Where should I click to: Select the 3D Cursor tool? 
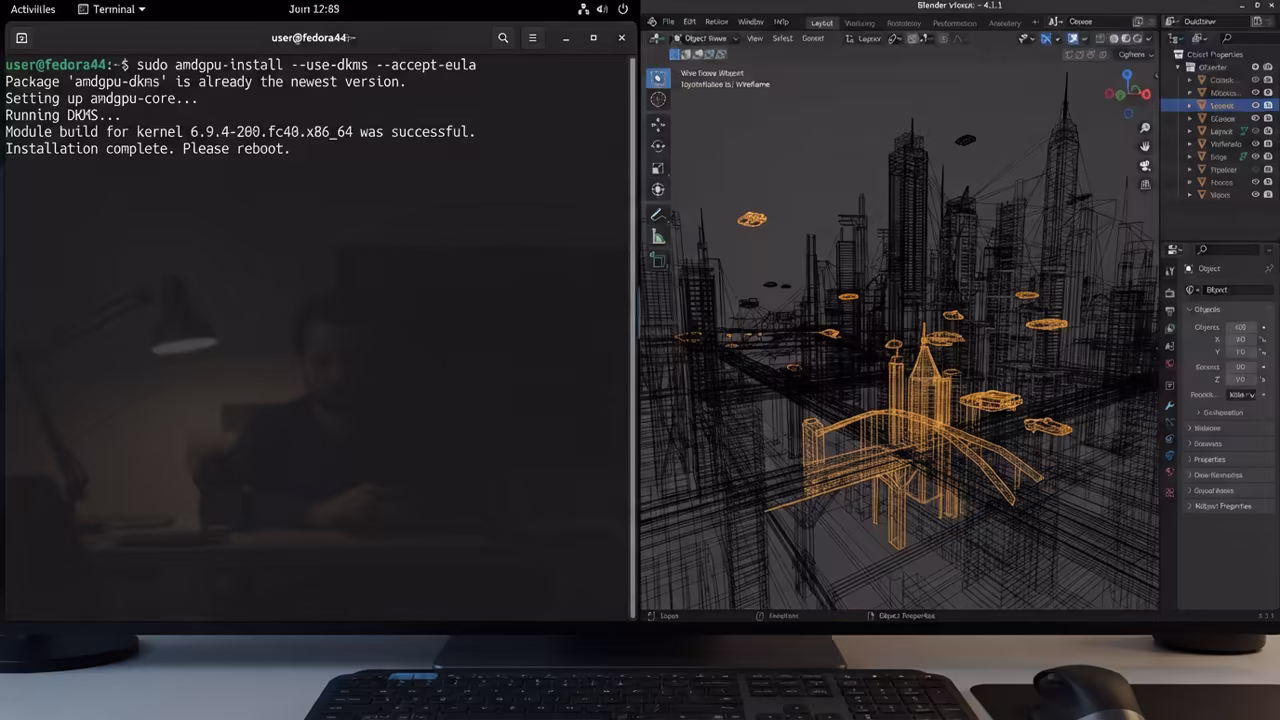coord(658,99)
